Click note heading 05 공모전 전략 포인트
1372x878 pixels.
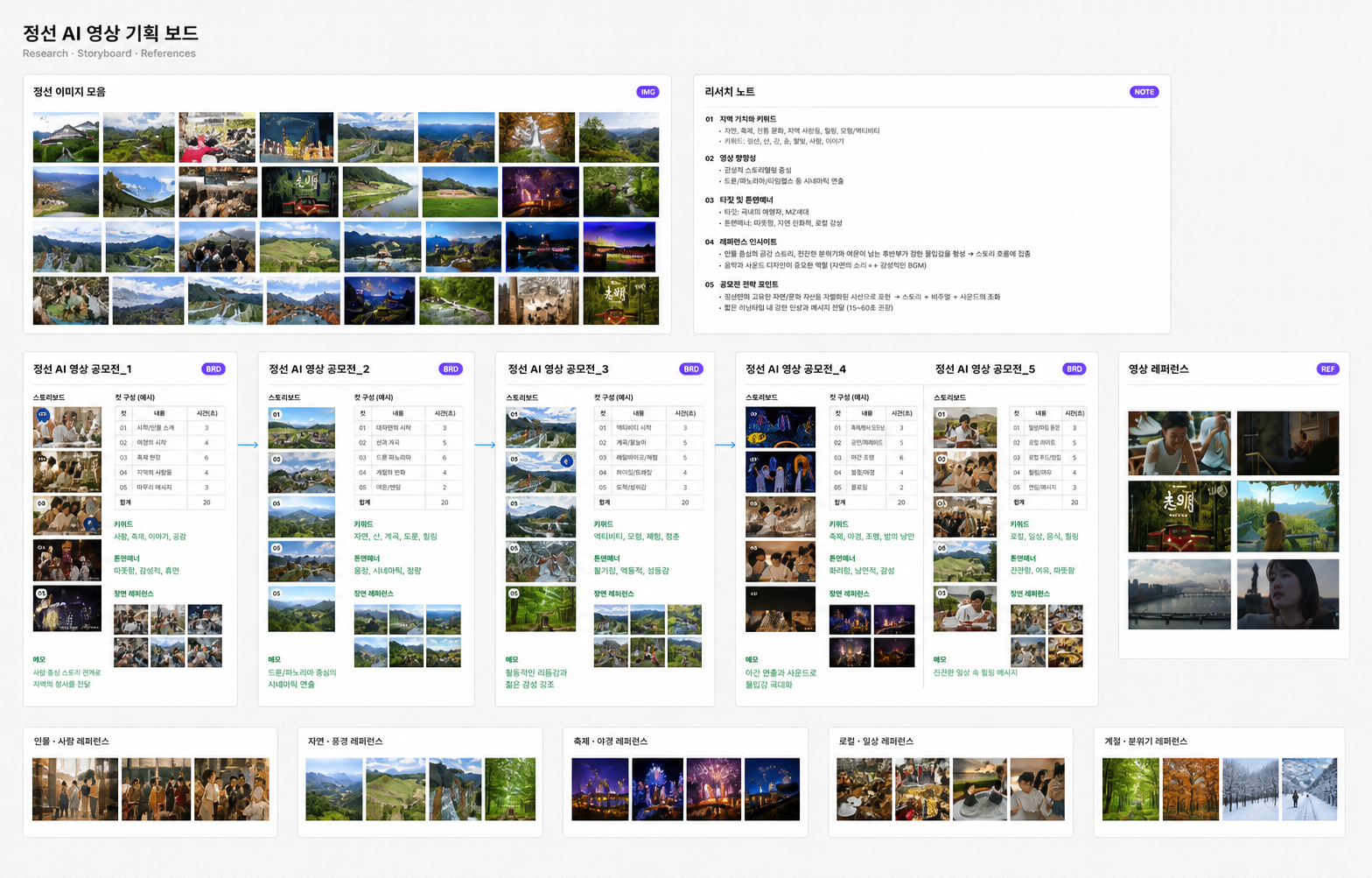click(x=742, y=284)
